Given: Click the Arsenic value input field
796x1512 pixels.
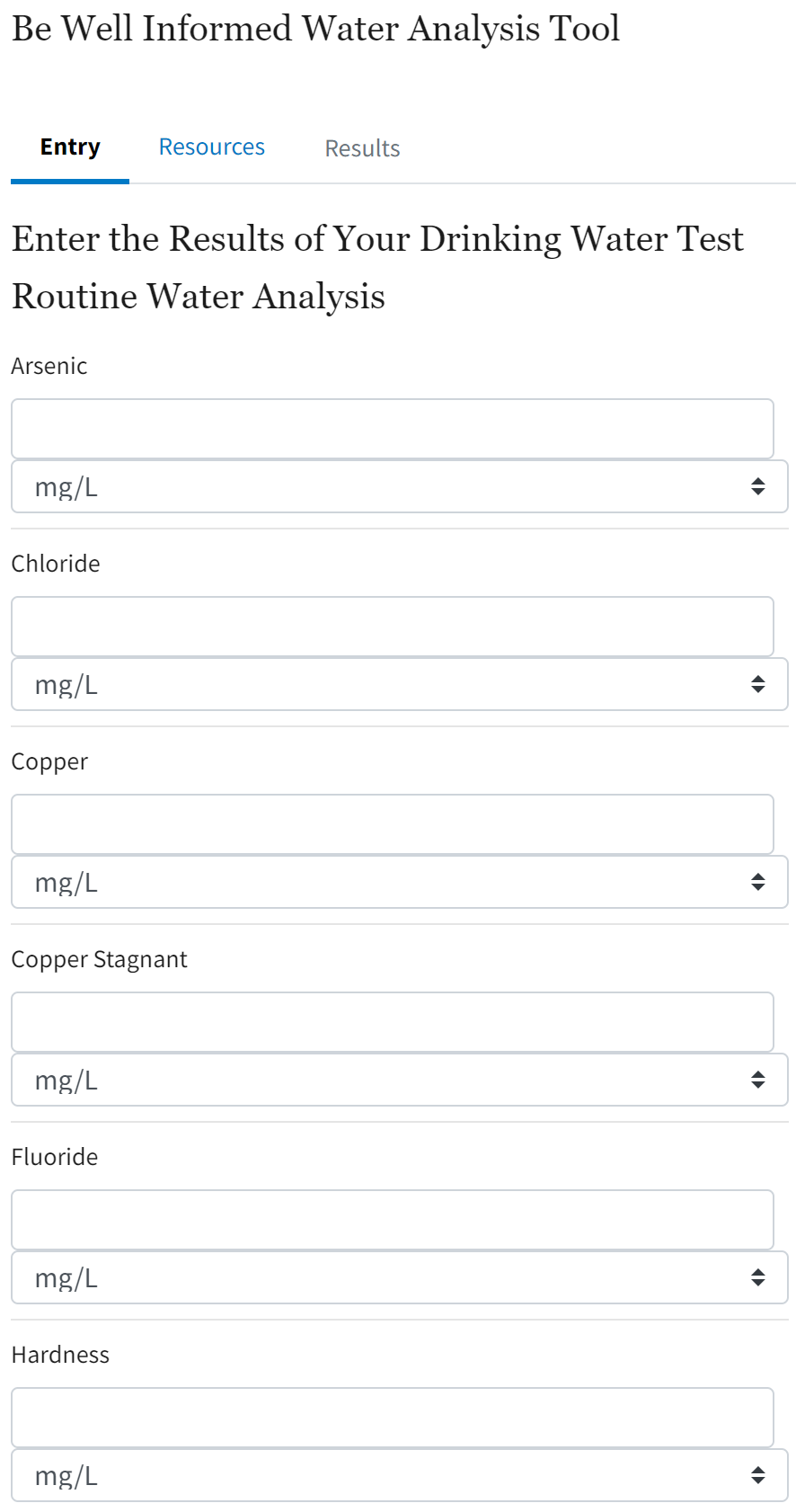Looking at the screenshot, I should 393,429.
